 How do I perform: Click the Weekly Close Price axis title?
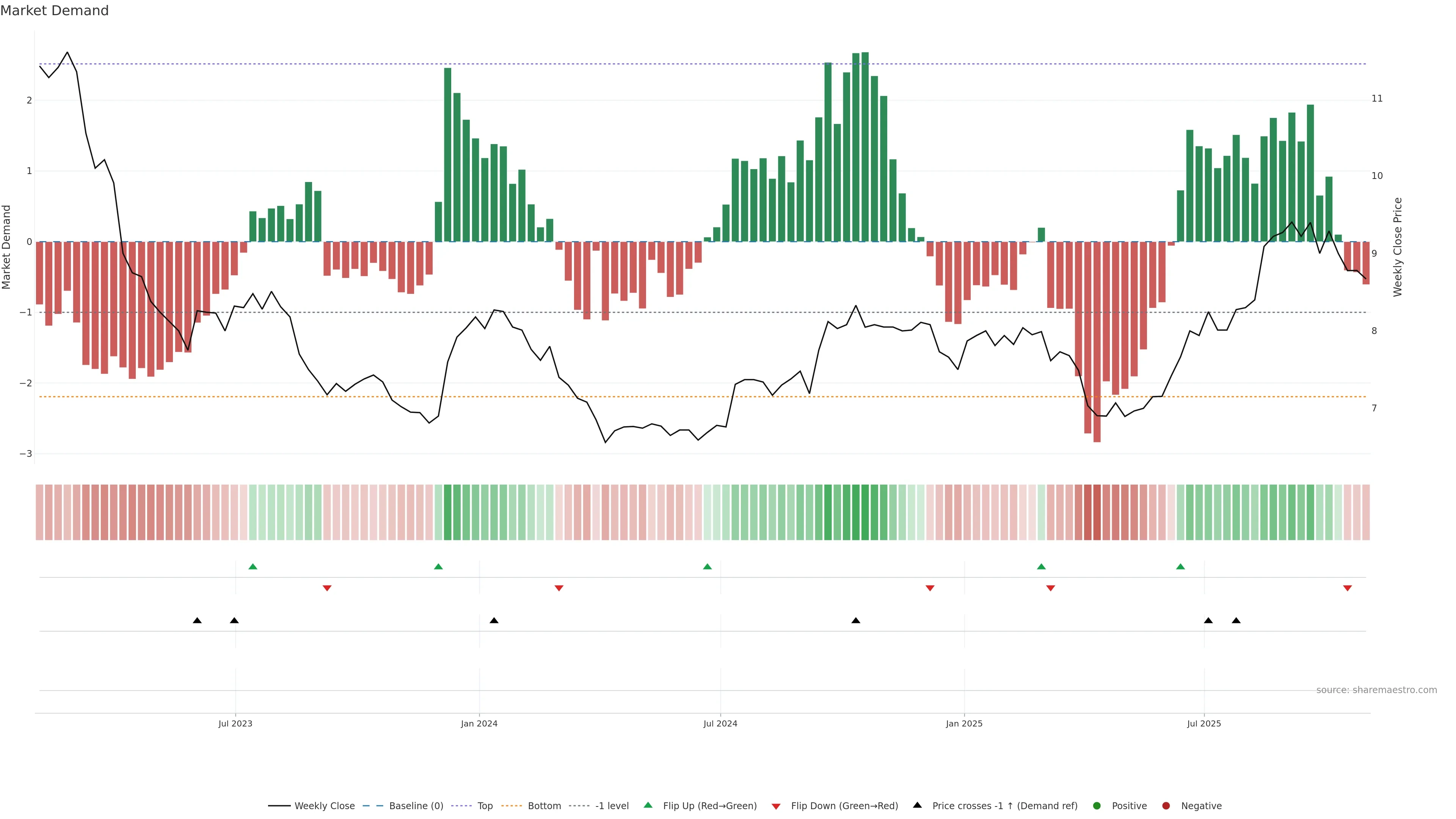coord(1398,247)
